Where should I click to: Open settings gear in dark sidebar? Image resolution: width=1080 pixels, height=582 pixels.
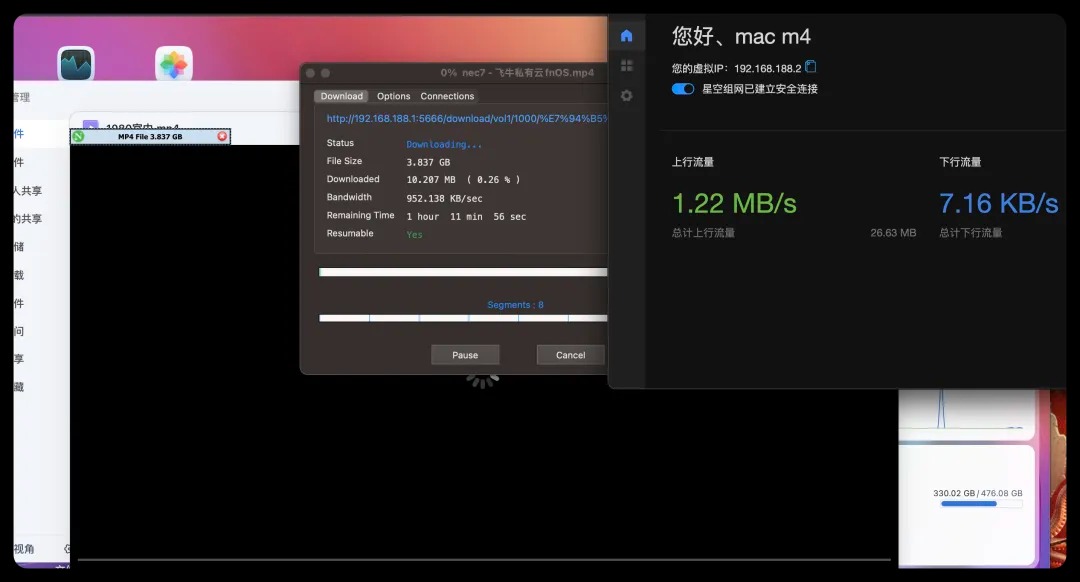pyautogui.click(x=626, y=96)
